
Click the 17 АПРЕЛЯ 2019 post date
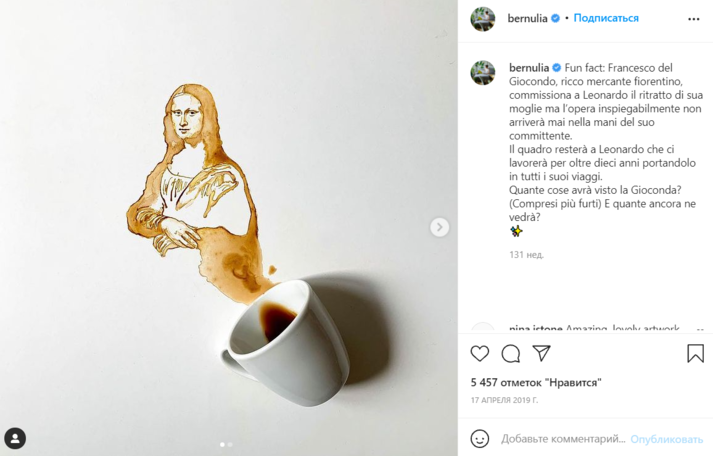504,400
